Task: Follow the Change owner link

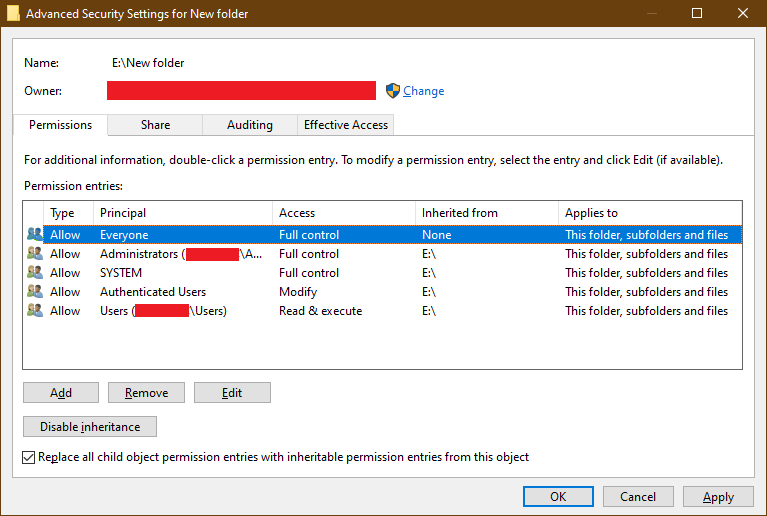Action: [x=424, y=91]
